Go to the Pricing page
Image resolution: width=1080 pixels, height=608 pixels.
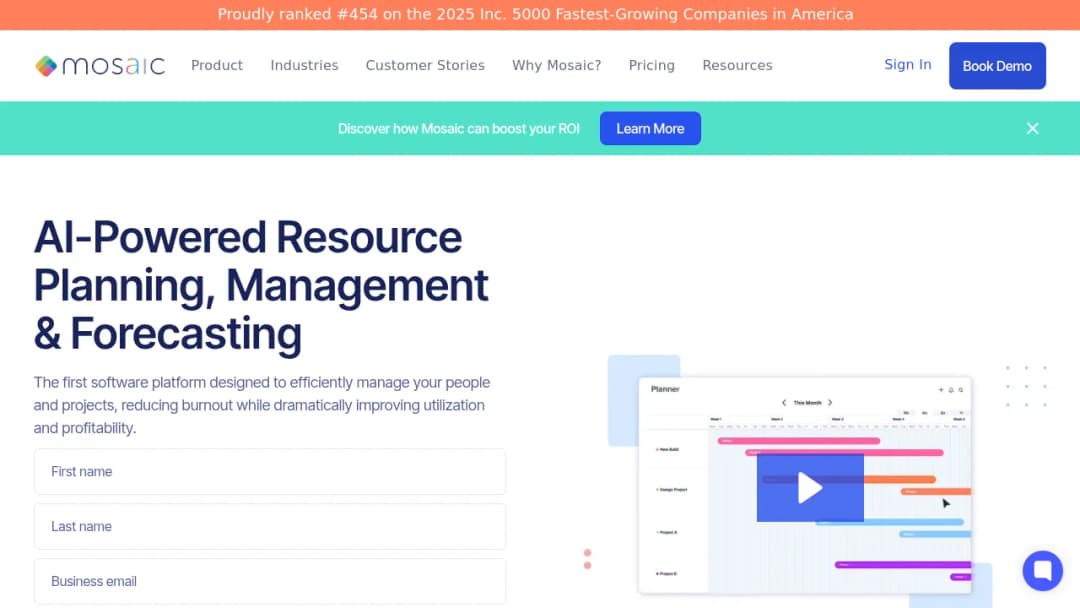pyautogui.click(x=652, y=65)
